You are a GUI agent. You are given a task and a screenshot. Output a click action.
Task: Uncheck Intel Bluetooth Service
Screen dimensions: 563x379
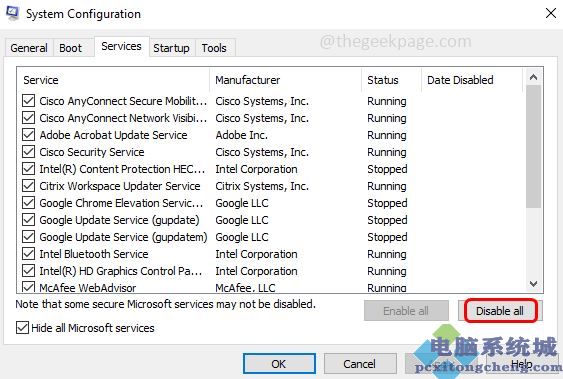(28, 254)
